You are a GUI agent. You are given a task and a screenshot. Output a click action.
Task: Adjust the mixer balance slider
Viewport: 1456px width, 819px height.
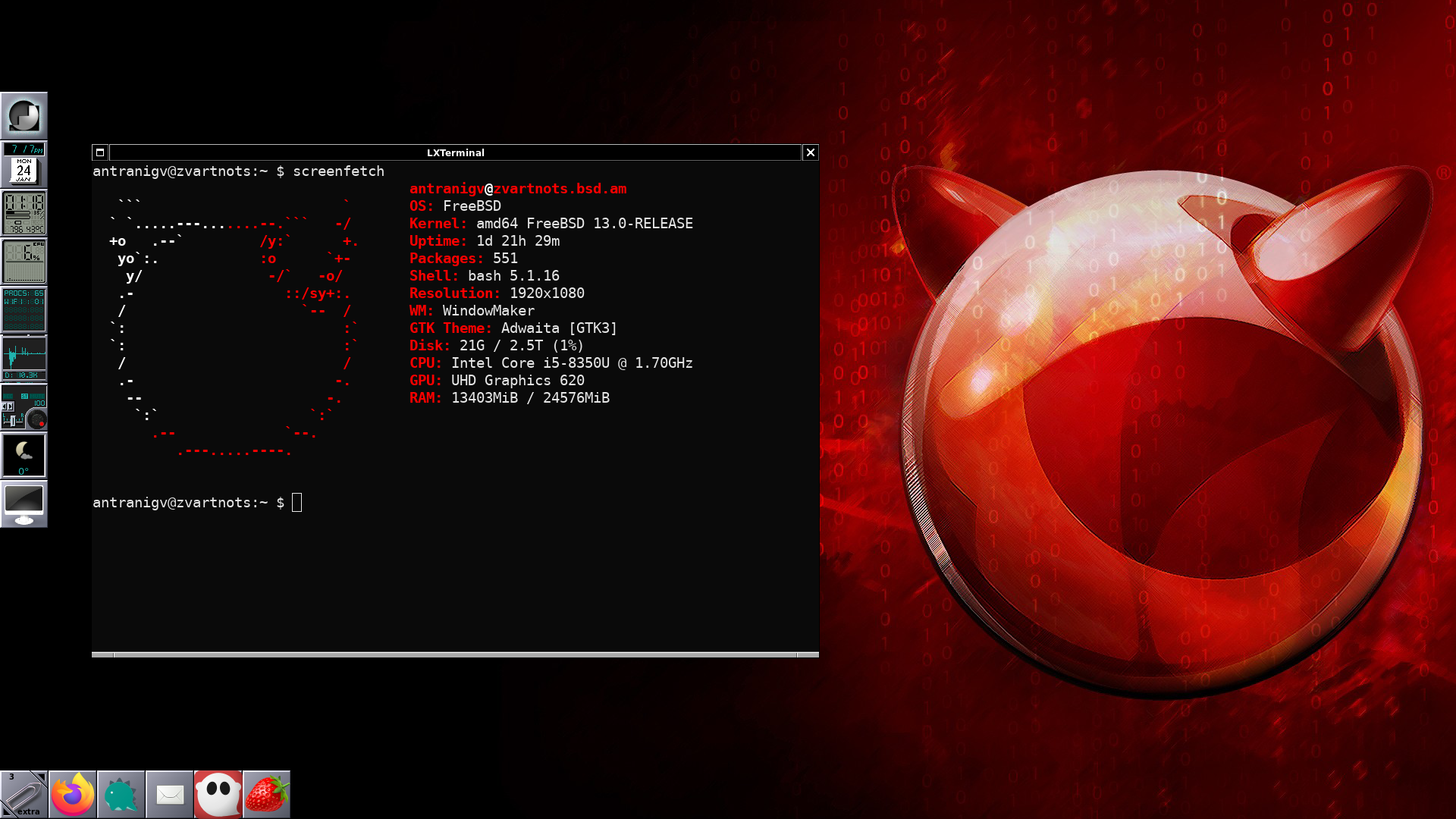coord(13,421)
